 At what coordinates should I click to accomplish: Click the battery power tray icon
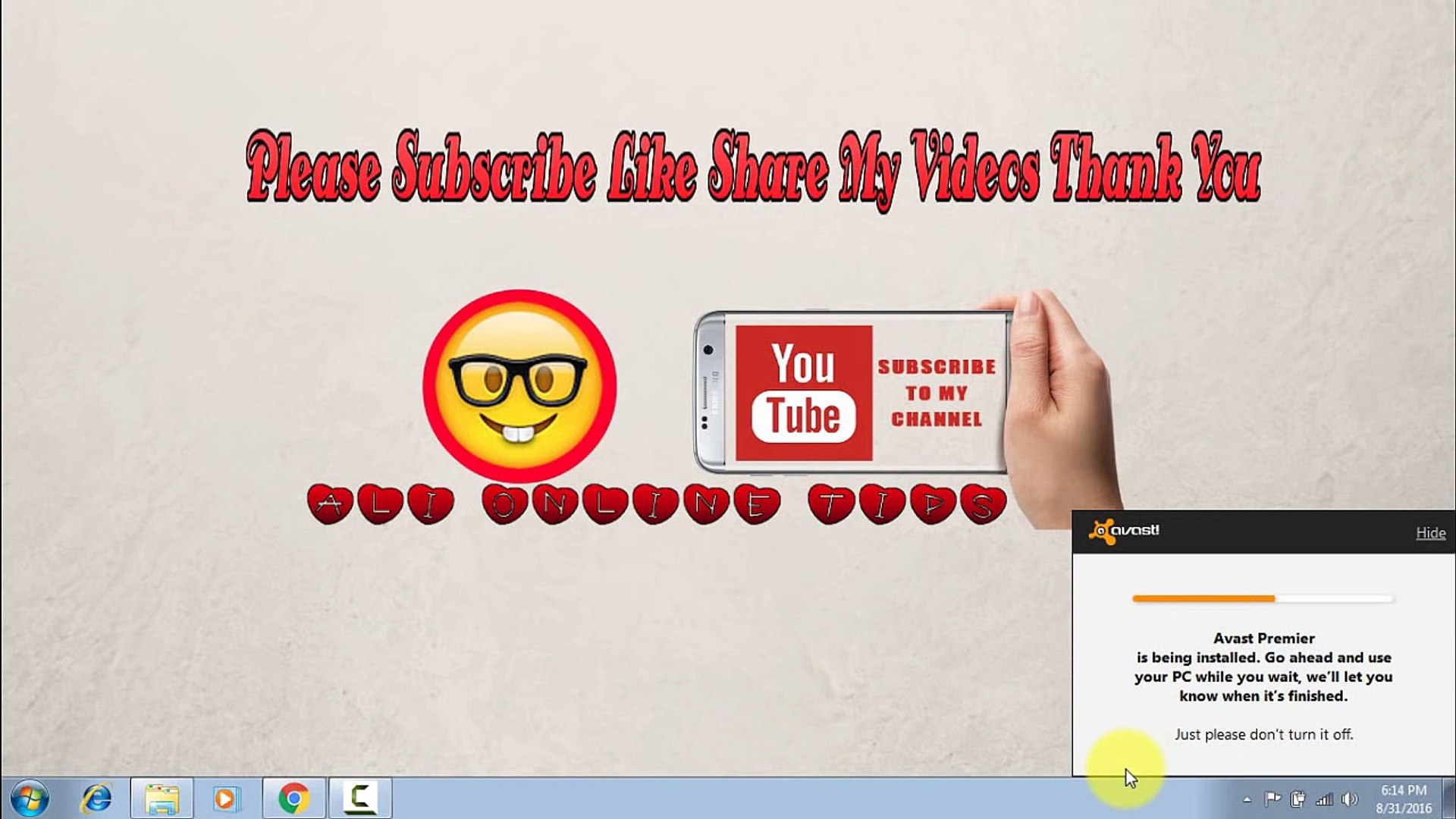1298,799
